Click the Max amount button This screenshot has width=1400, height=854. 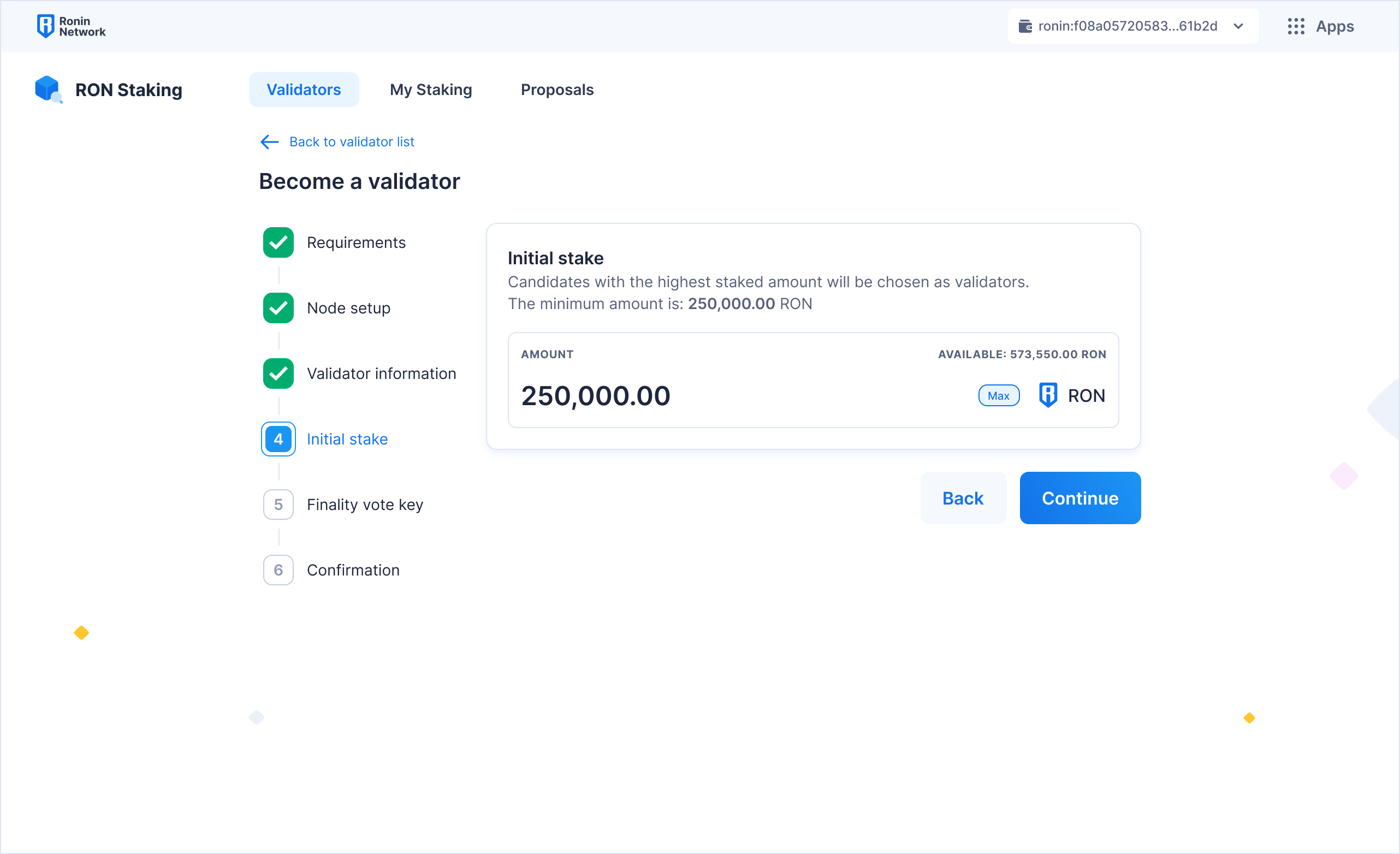[x=998, y=395]
